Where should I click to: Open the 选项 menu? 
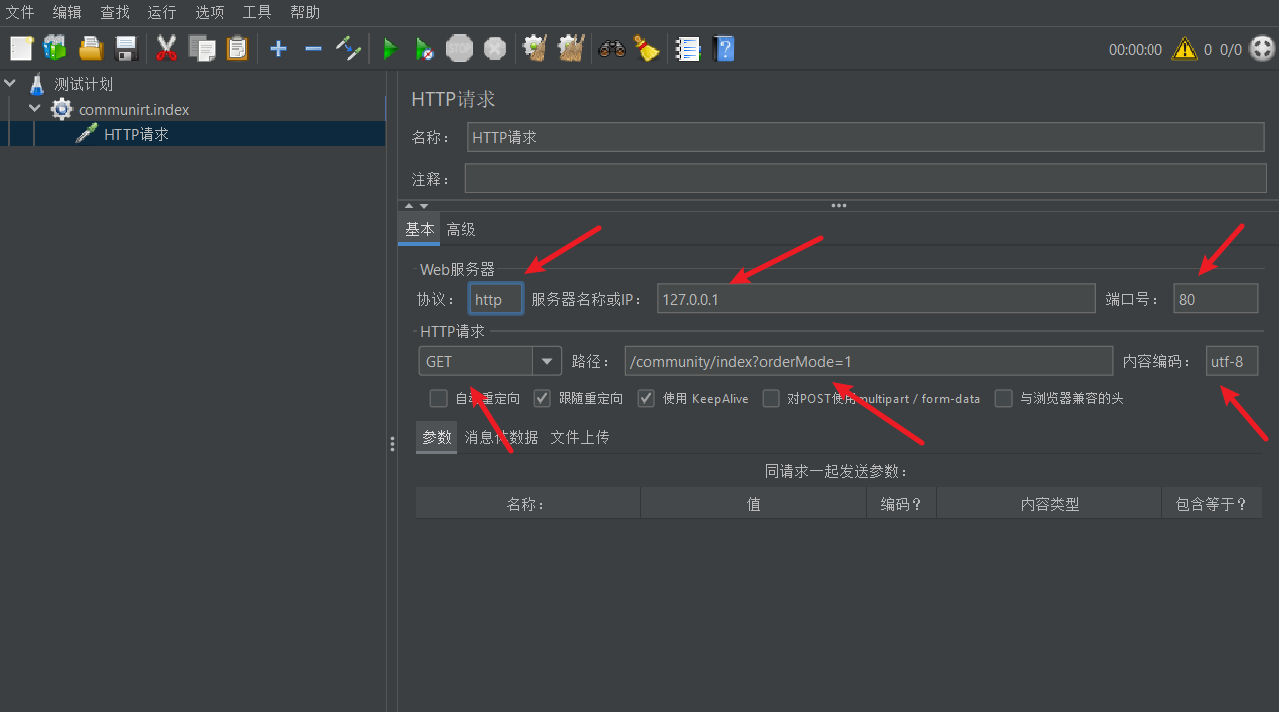click(x=210, y=12)
